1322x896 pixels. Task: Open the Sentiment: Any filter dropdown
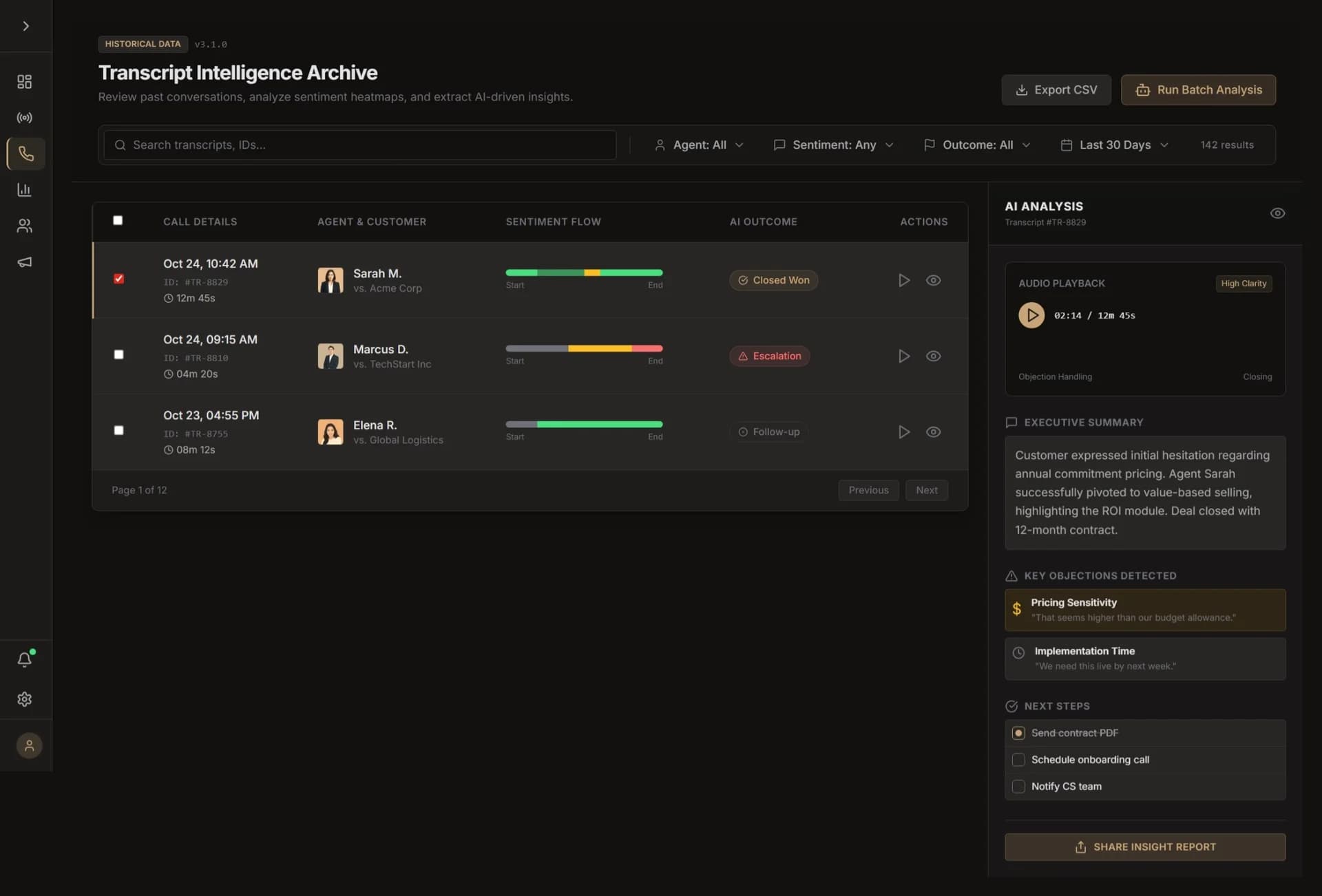point(833,145)
